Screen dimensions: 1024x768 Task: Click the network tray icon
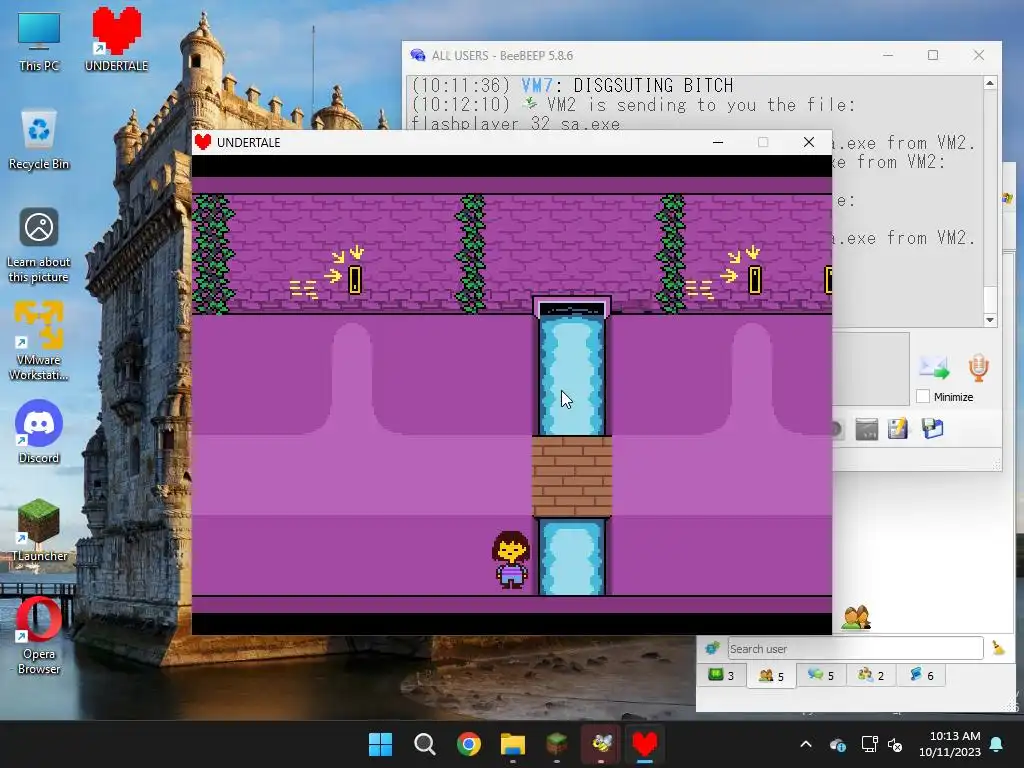(869, 744)
